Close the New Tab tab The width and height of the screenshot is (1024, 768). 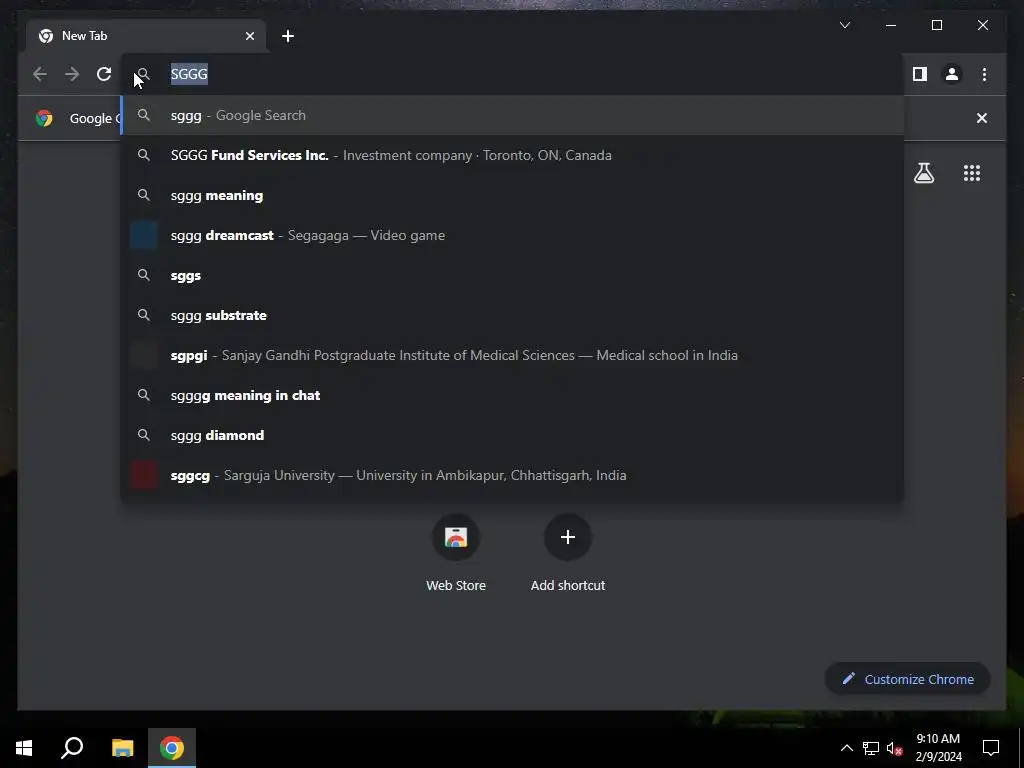249,36
